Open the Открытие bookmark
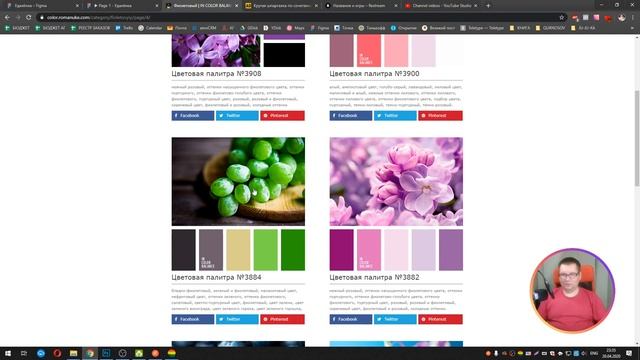 pyautogui.click(x=404, y=28)
